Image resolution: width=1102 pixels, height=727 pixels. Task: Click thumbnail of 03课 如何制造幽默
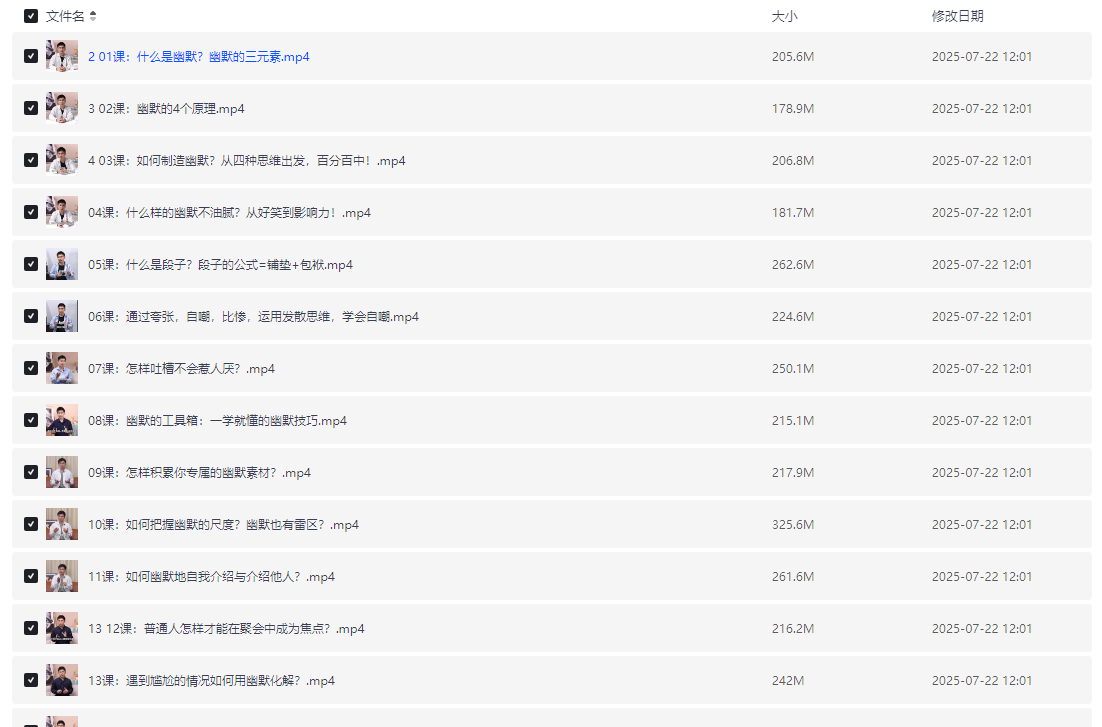62,160
